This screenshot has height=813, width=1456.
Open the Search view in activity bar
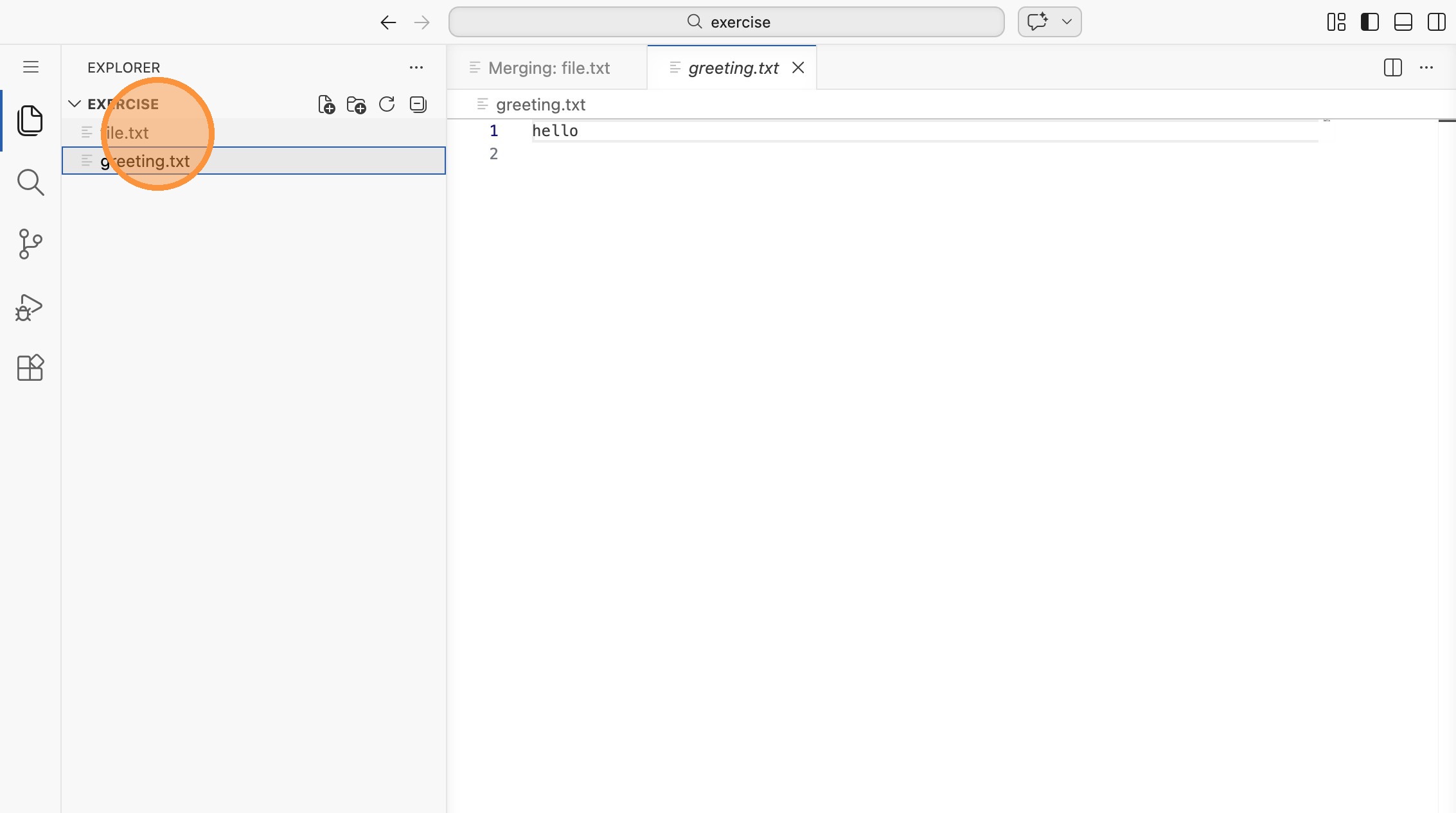(x=30, y=182)
